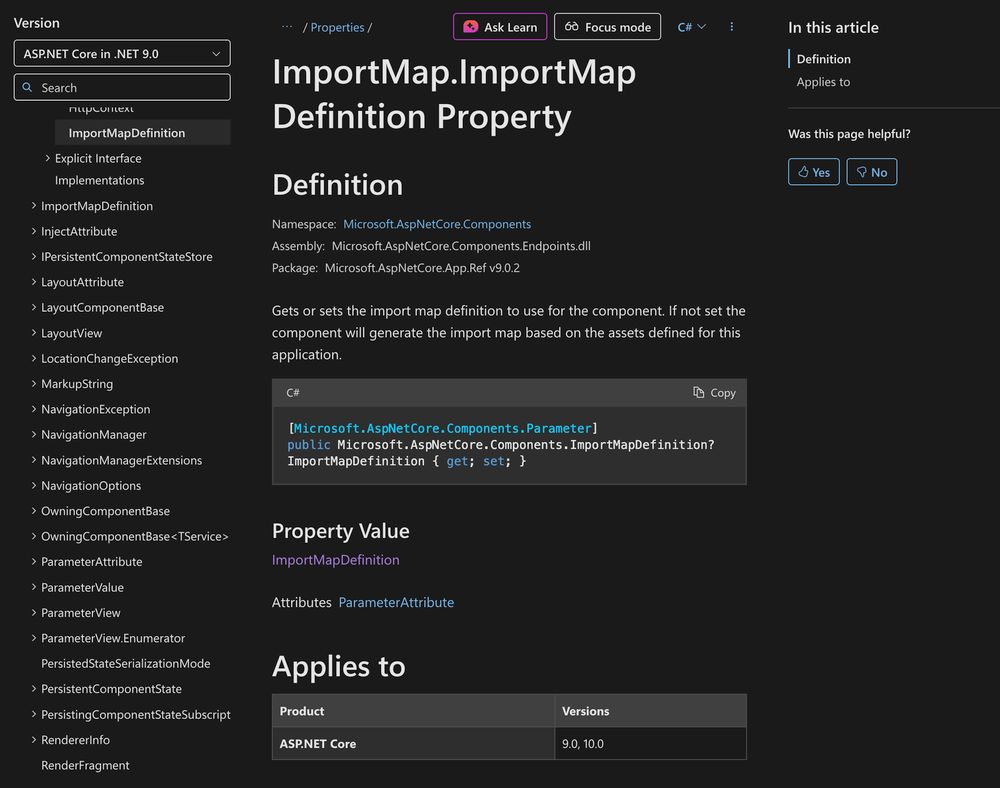Click Microsoft.AspNetCore.Components.Parameter in code
Image resolution: width=1000 pixels, height=788 pixels.
443,428
